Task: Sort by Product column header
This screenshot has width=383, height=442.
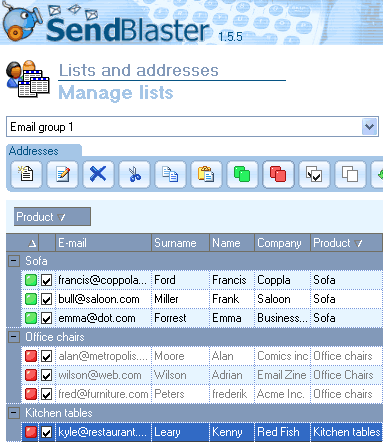Action: click(x=346, y=243)
